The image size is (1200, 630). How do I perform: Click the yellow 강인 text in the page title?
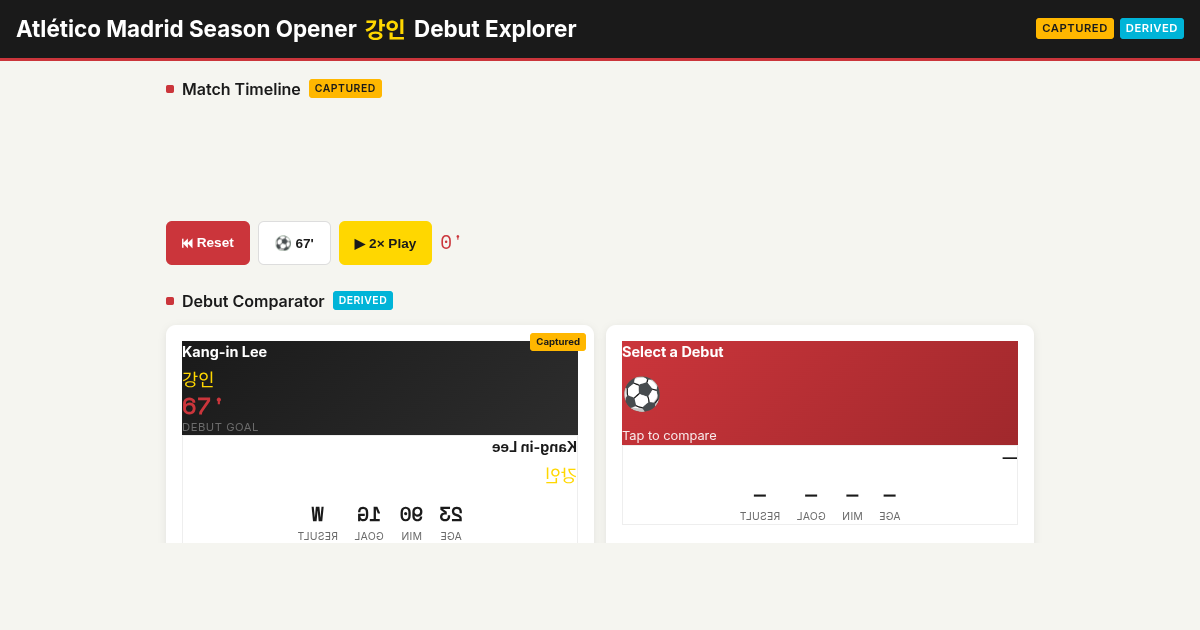(x=385, y=29)
